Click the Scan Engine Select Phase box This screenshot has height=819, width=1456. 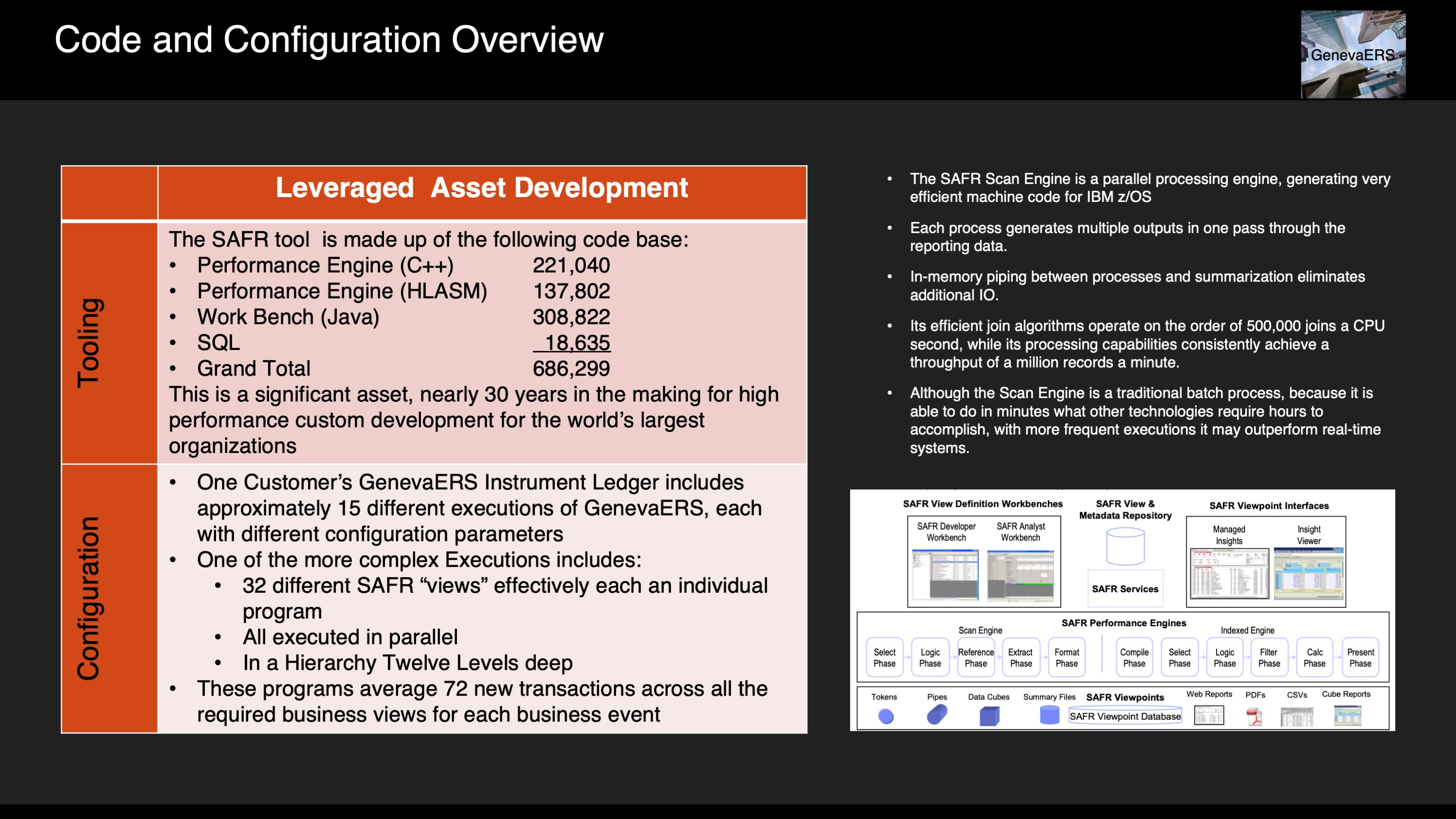point(885,657)
